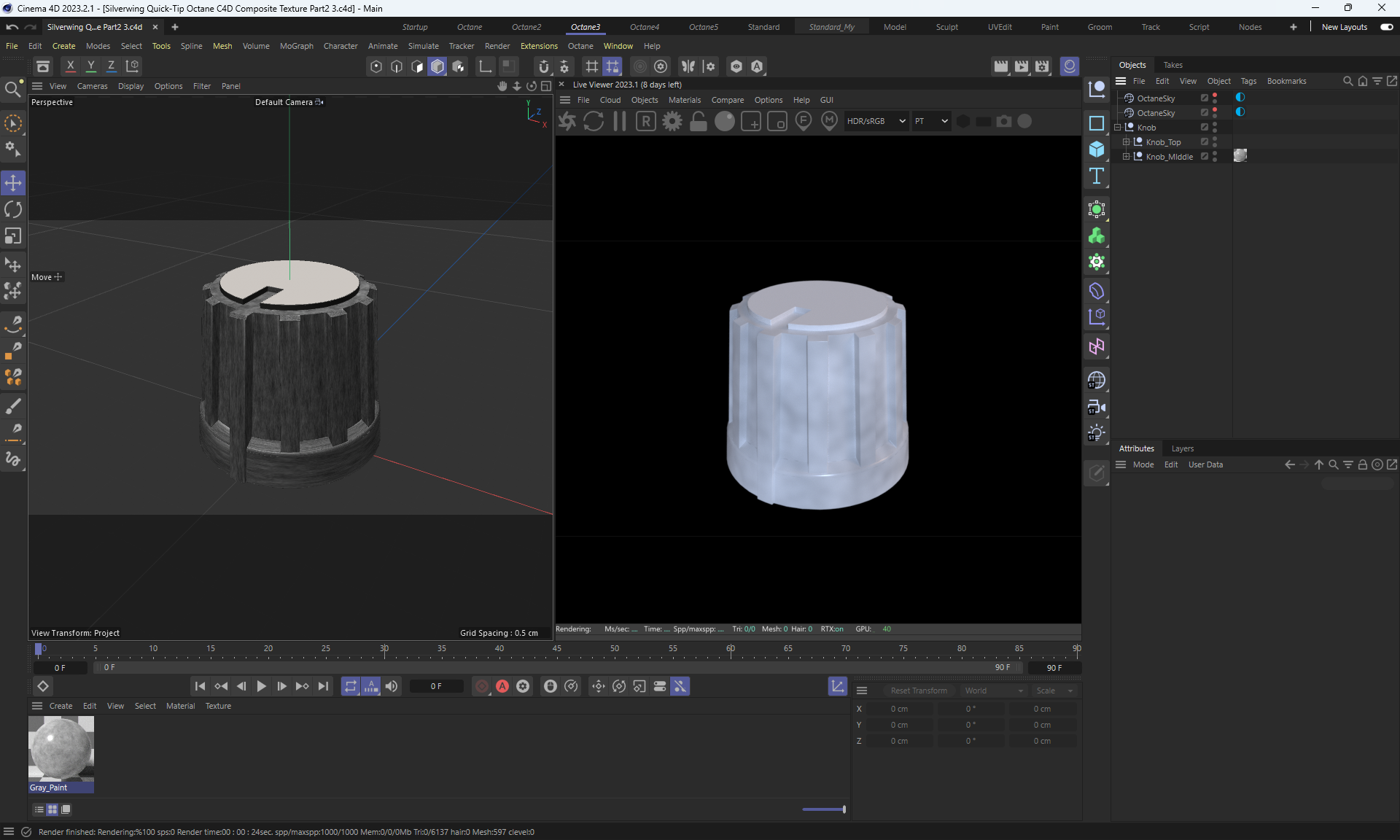Toggle the New Layouts switch

[1386, 27]
